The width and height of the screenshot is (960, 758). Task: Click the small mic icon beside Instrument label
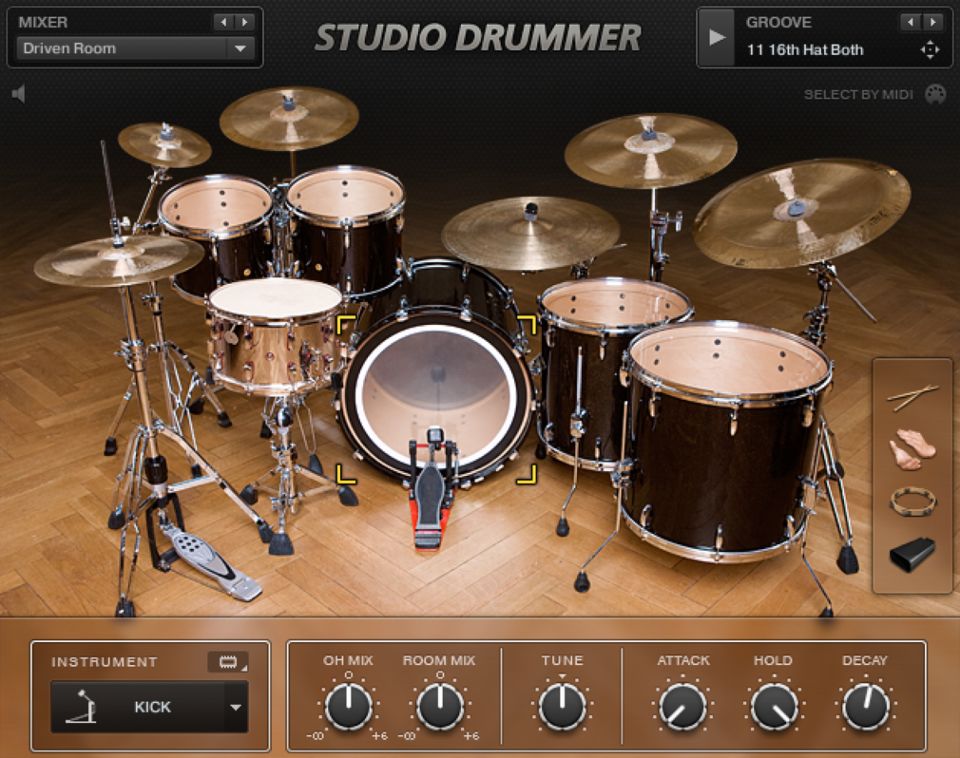coord(227,662)
